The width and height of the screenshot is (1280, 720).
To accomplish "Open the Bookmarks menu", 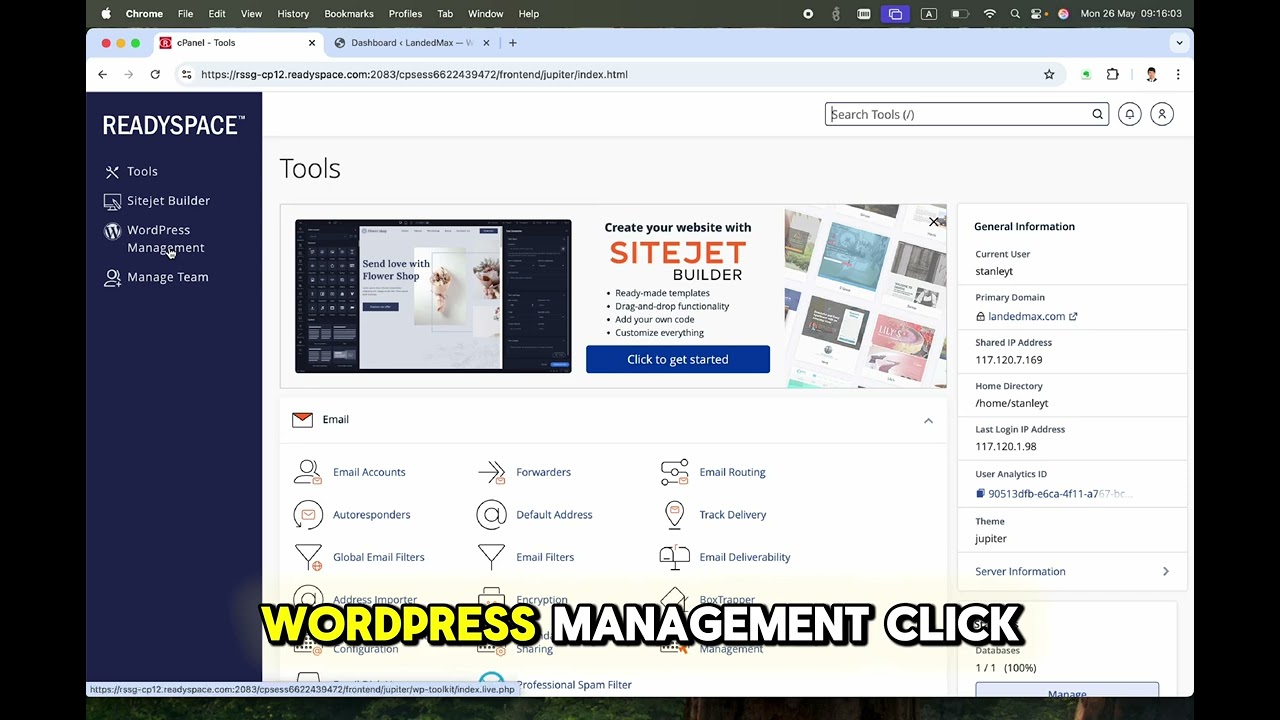I will click(349, 14).
